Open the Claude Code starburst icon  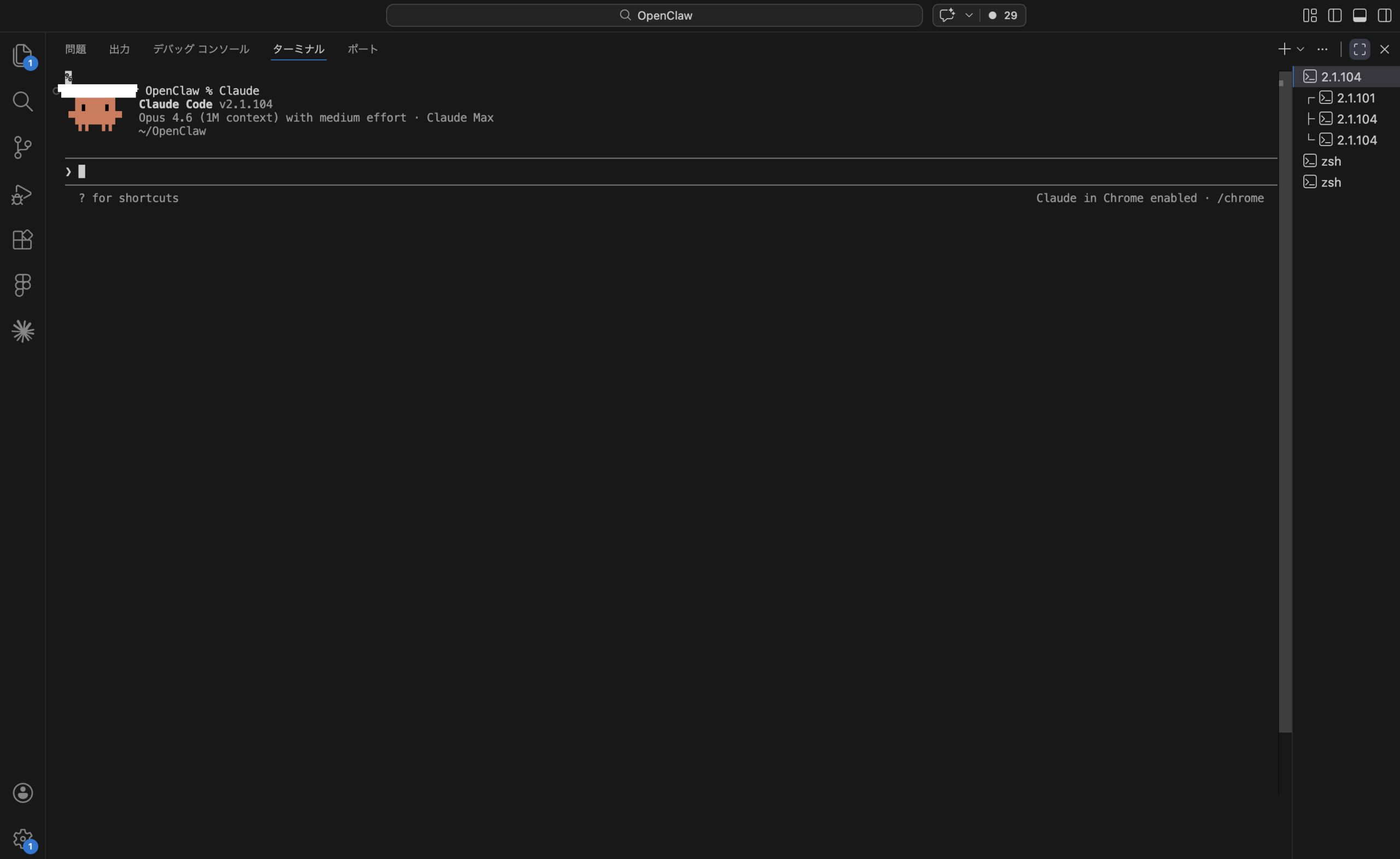click(23, 331)
